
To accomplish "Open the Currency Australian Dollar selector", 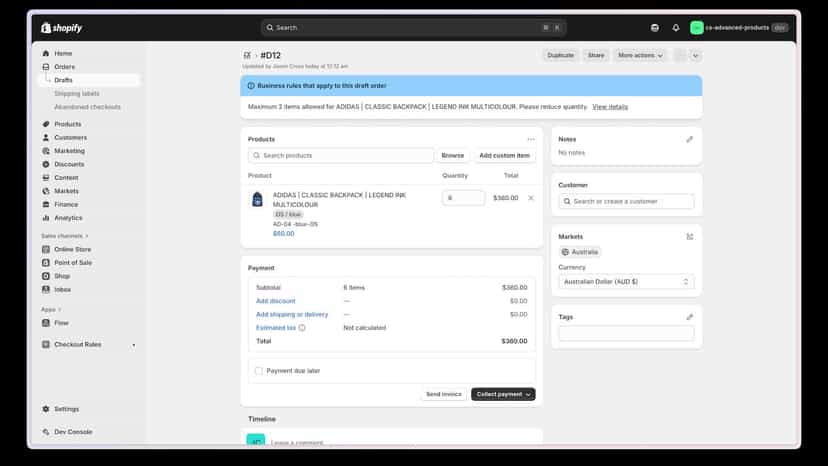I will point(626,282).
